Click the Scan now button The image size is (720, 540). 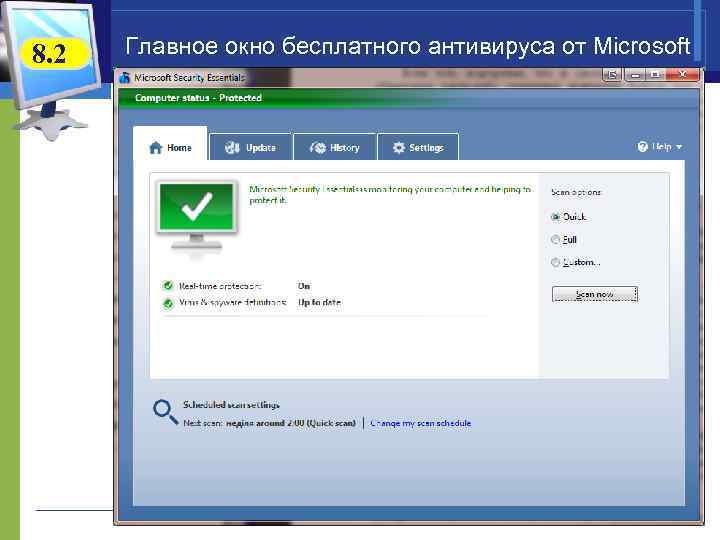[595, 294]
